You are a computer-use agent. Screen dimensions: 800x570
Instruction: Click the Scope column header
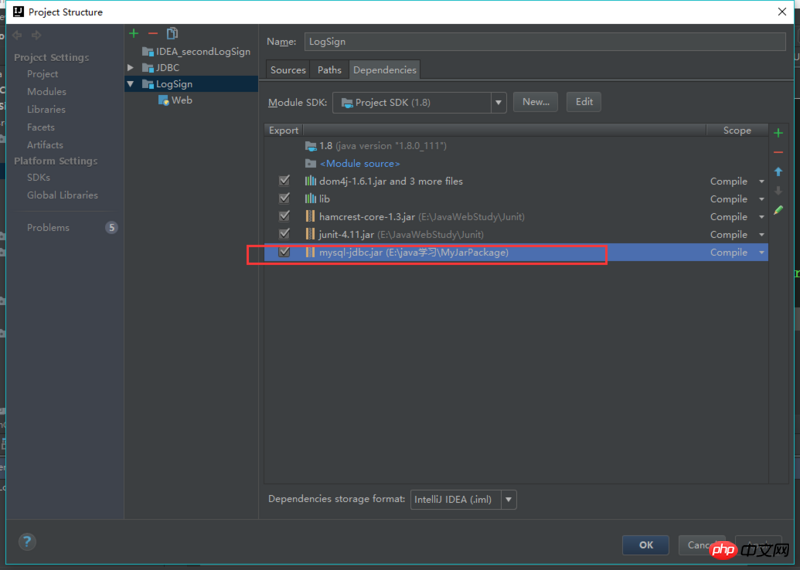737,131
